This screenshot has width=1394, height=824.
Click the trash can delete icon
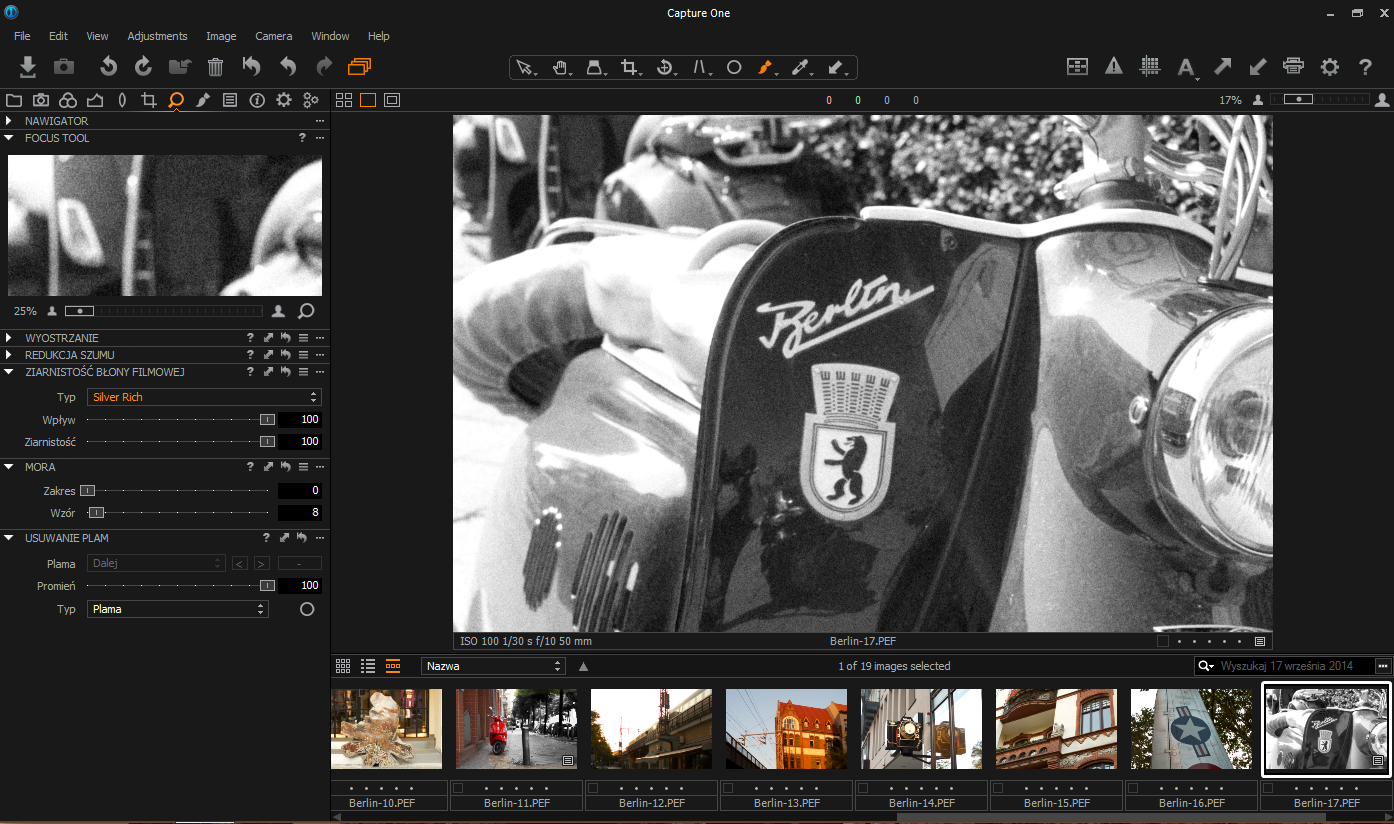coord(215,67)
